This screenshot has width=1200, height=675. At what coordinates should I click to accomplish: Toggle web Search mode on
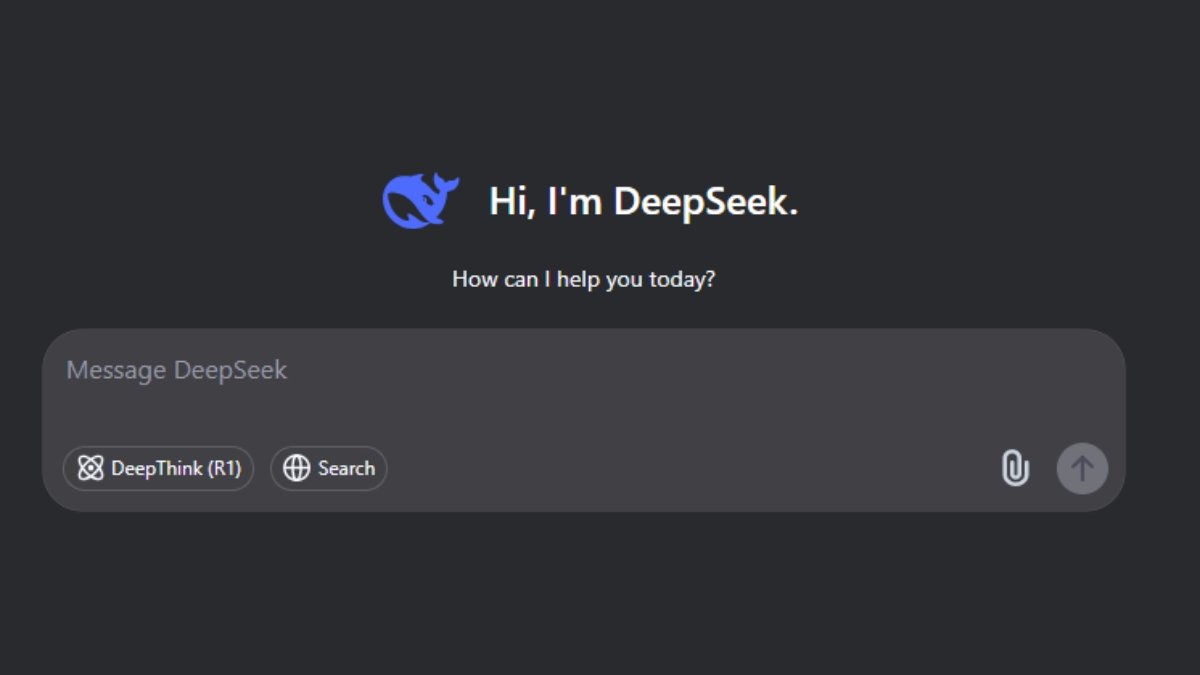328,468
